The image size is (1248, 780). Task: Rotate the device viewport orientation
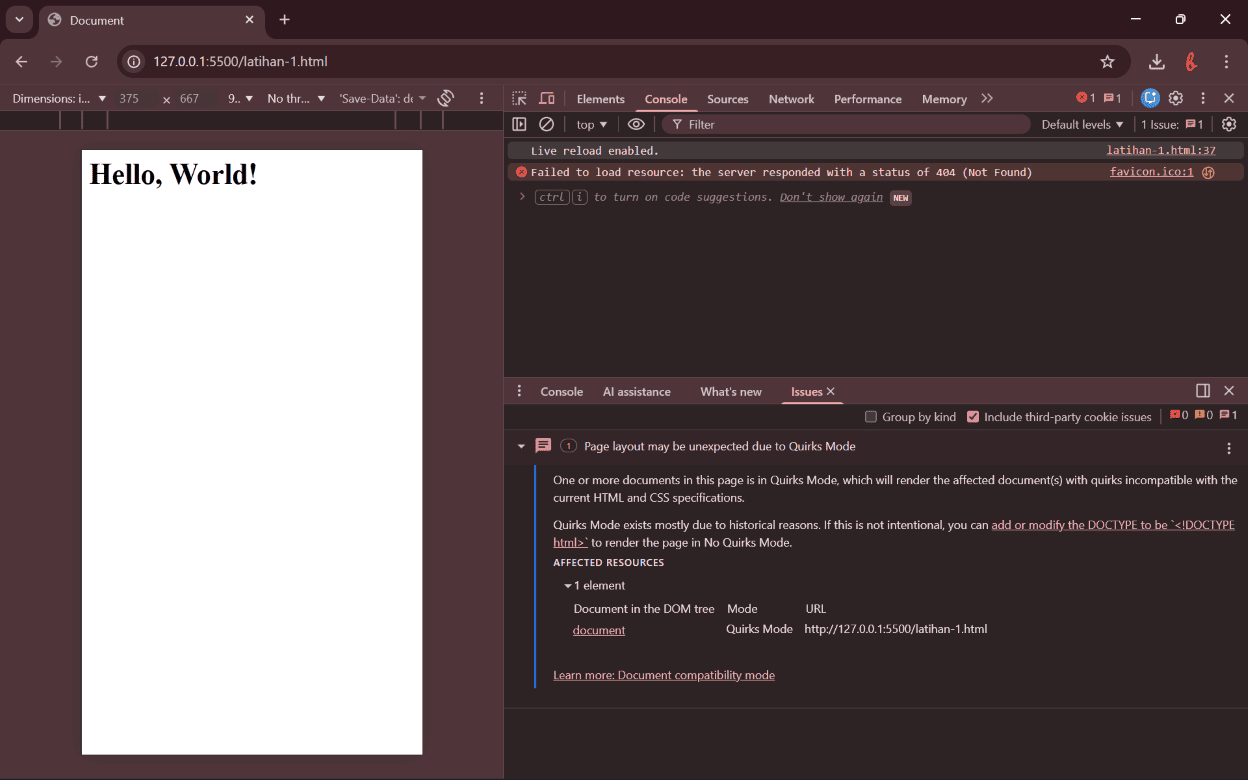point(446,98)
